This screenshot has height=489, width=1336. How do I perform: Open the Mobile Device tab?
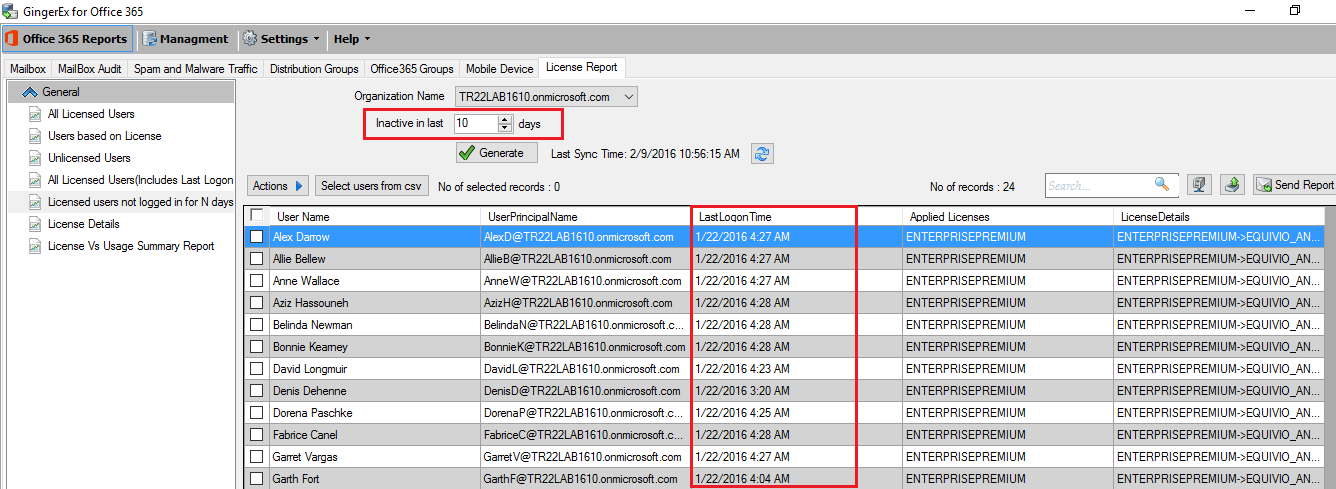499,69
